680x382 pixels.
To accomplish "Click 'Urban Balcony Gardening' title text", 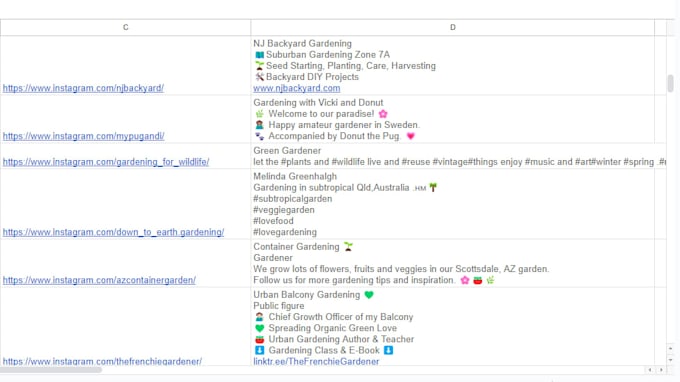I will click(x=307, y=295).
